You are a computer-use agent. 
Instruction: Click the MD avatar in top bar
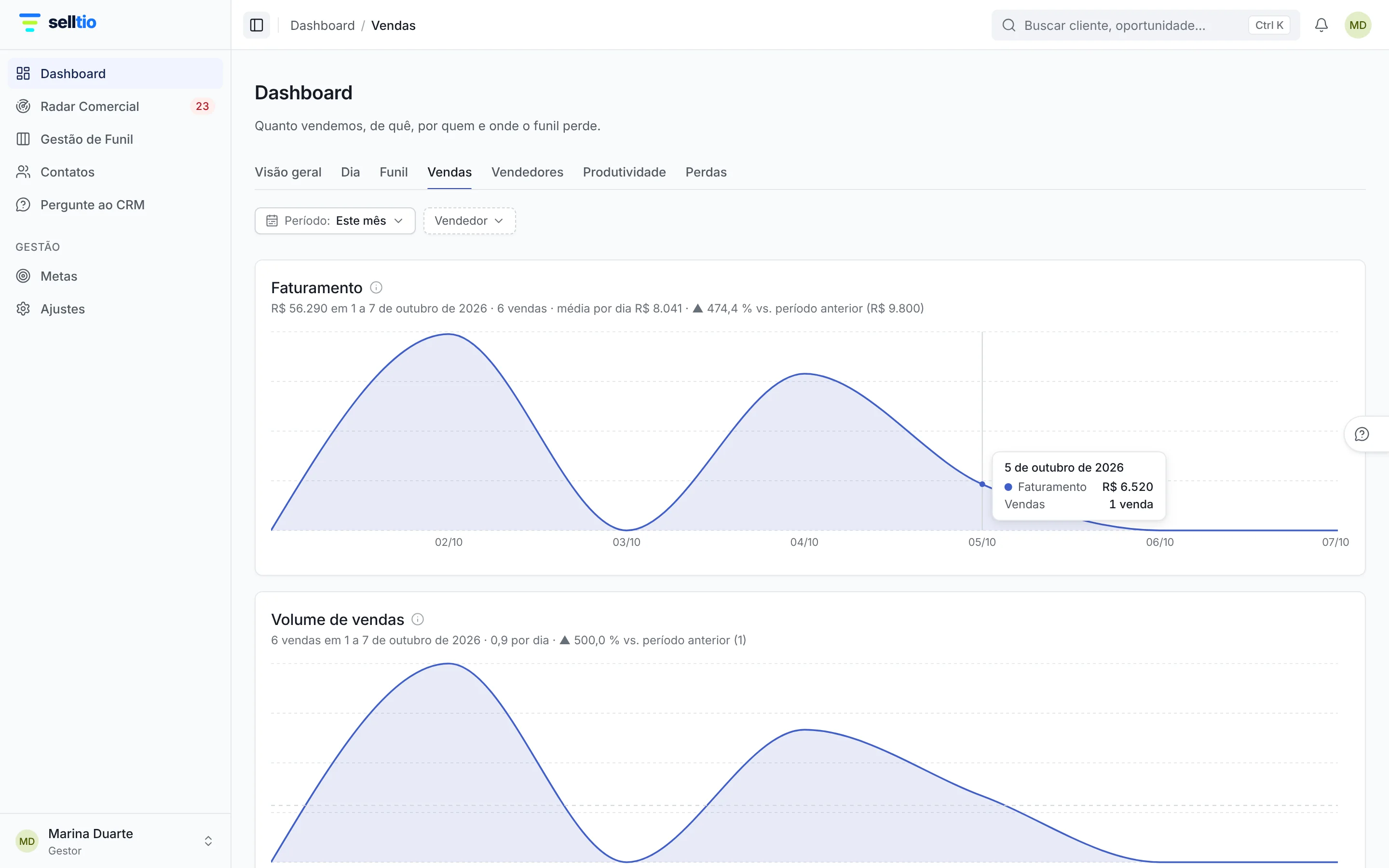[1358, 25]
